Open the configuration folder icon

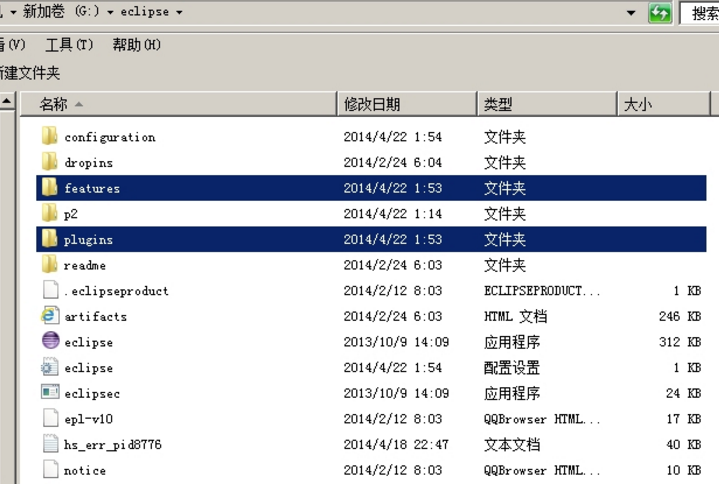pyautogui.click(x=50, y=136)
